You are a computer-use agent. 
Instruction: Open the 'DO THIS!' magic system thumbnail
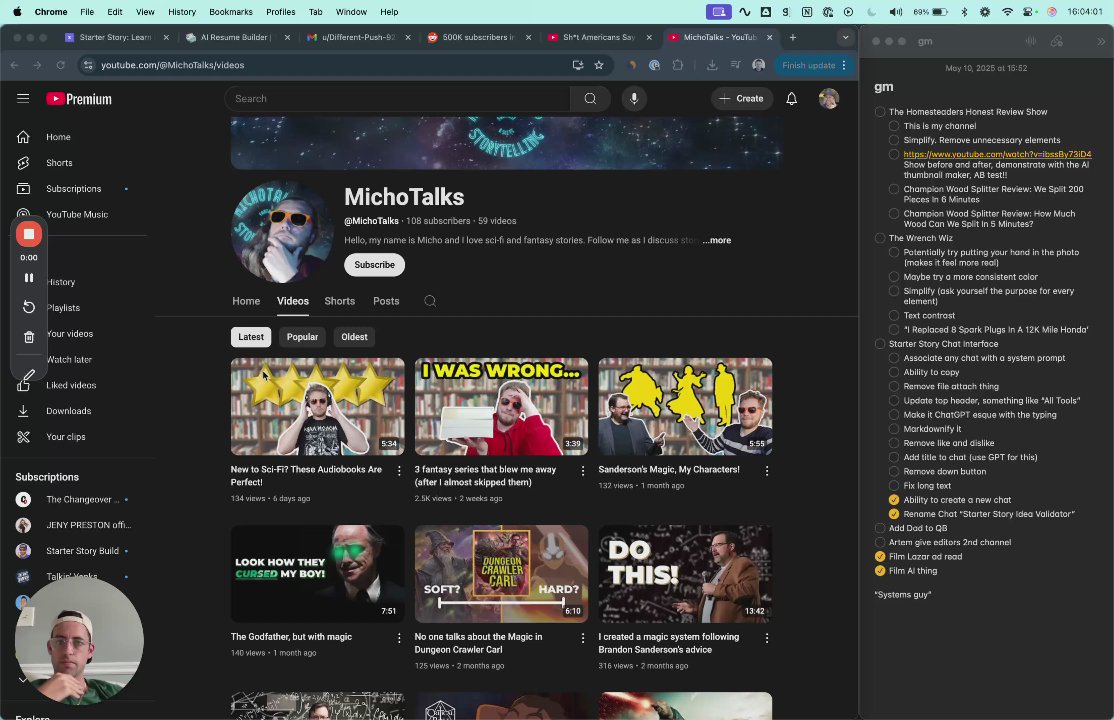click(x=685, y=574)
